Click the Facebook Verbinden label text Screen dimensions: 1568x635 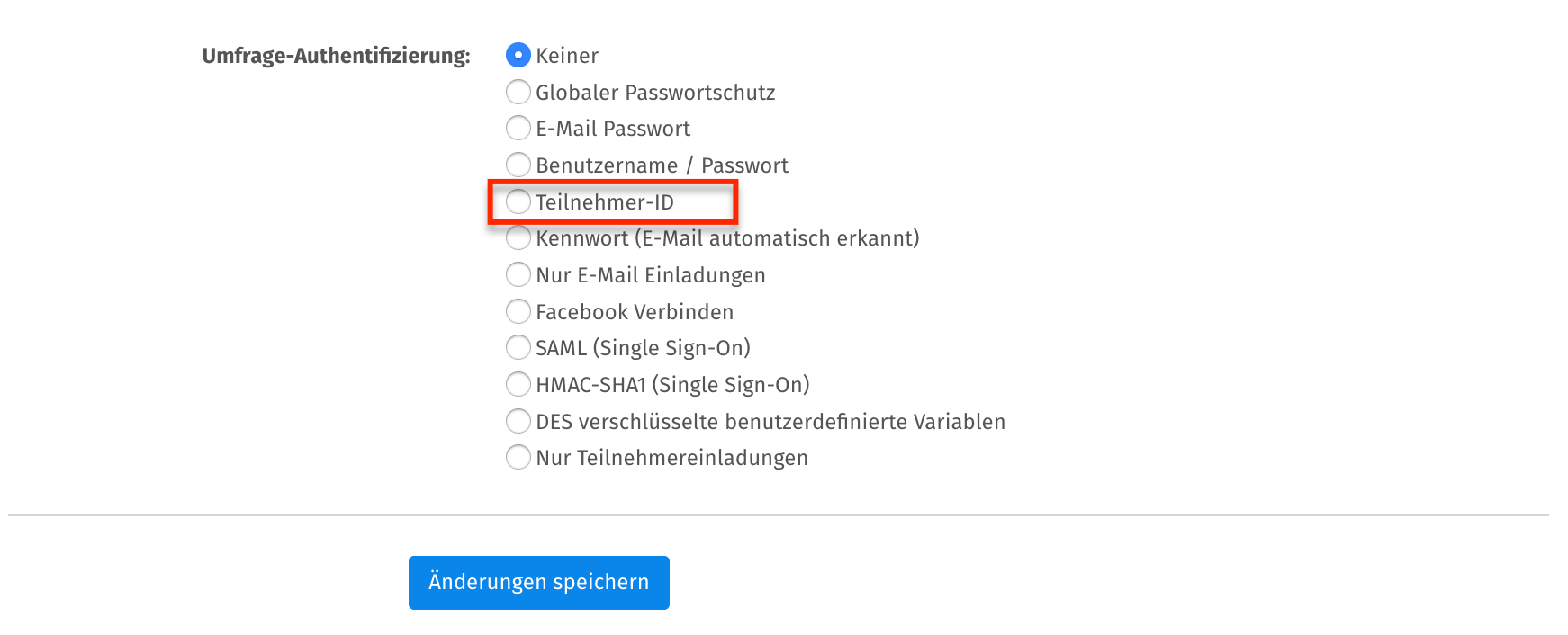(x=635, y=311)
